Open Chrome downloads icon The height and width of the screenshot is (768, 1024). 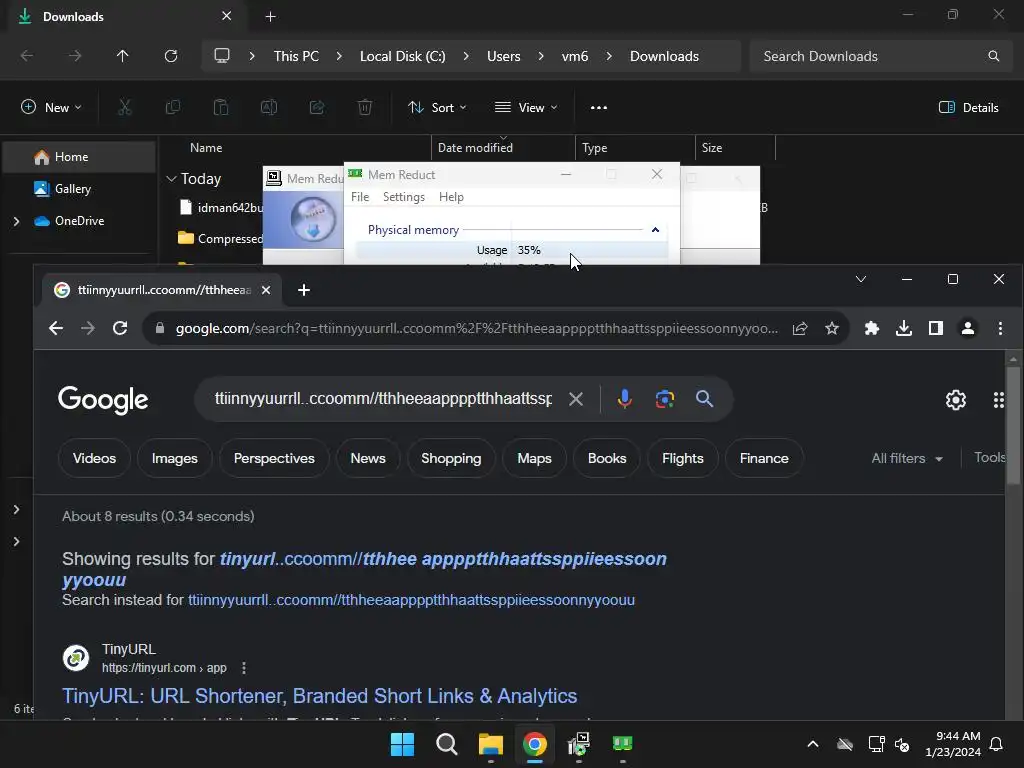(904, 328)
